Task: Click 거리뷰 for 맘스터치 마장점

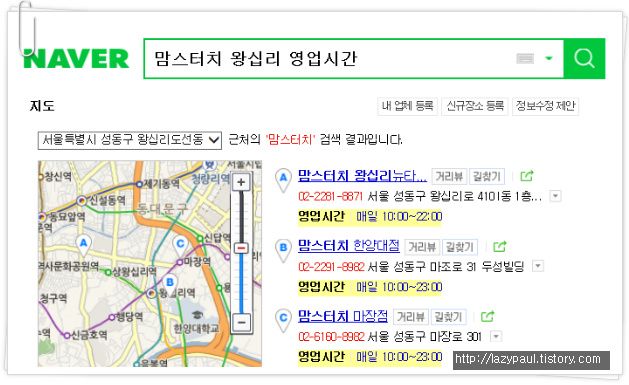Action: tap(411, 317)
